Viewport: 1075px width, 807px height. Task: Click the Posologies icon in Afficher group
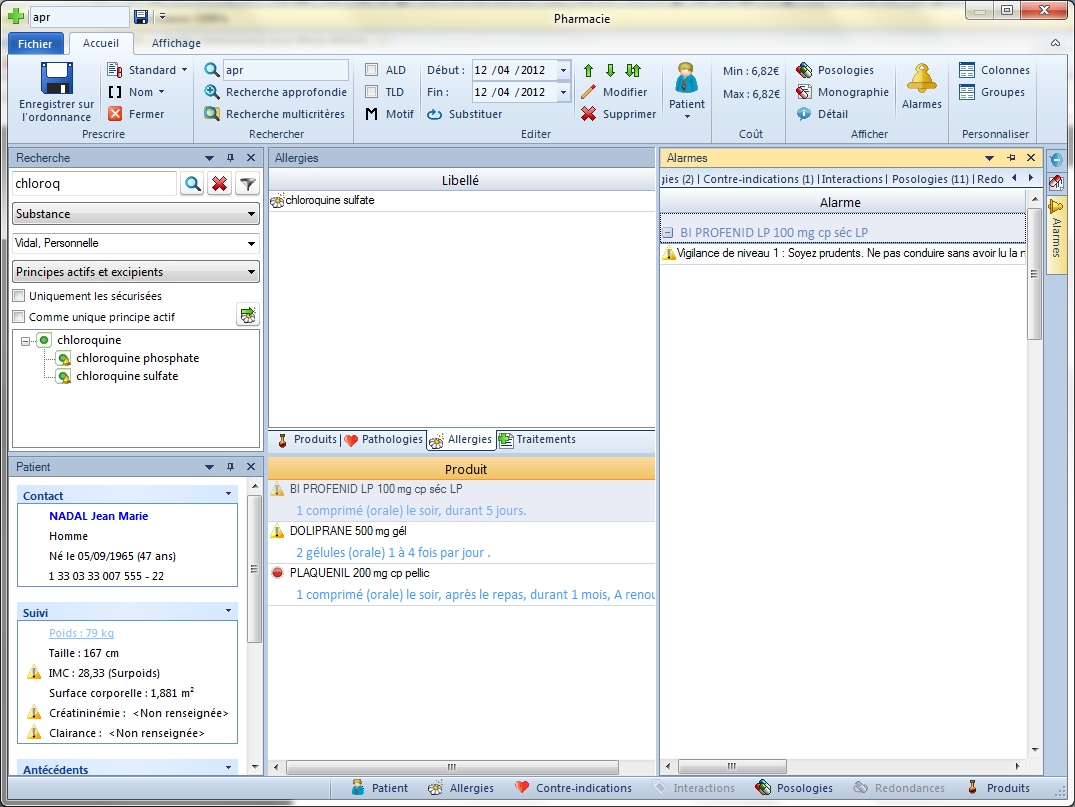pyautogui.click(x=804, y=71)
